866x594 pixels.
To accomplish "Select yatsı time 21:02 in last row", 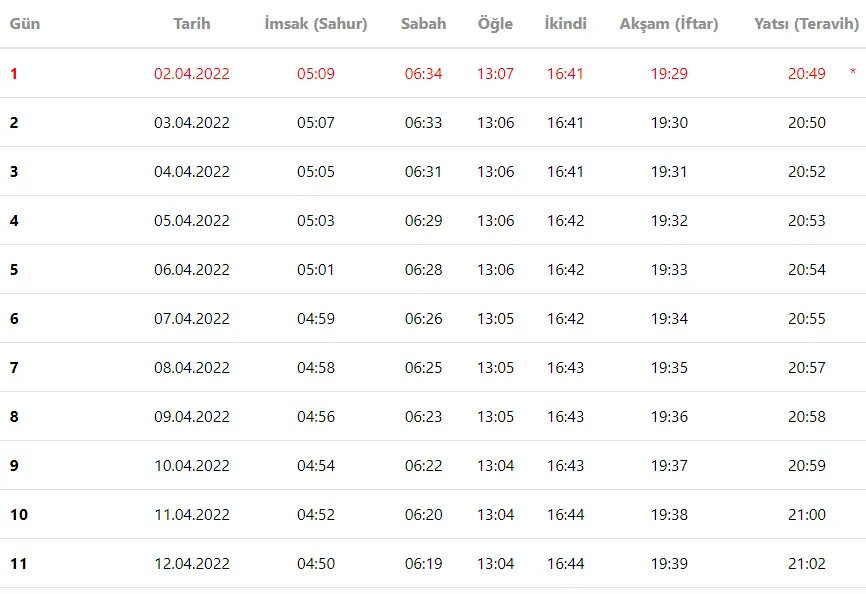I will tap(806, 564).
